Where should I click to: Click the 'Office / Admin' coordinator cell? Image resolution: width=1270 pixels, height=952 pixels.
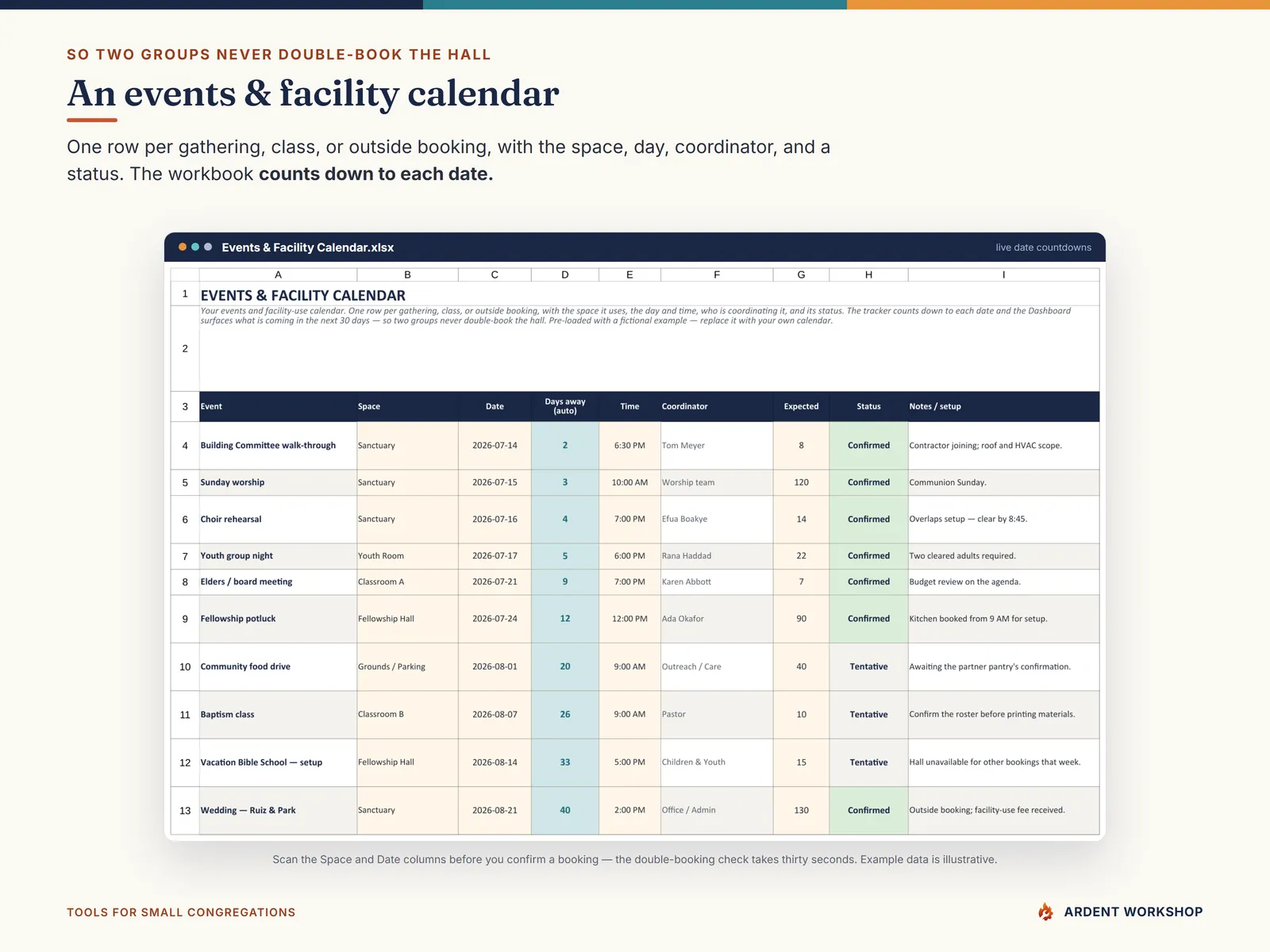(717, 811)
